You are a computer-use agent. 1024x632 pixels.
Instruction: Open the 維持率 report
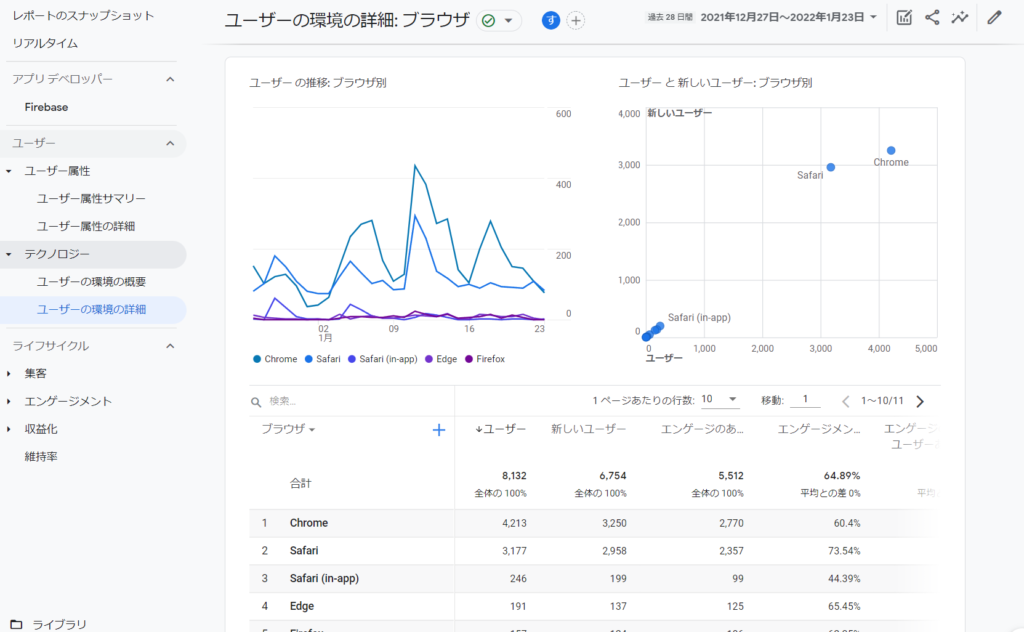[x=41, y=457]
